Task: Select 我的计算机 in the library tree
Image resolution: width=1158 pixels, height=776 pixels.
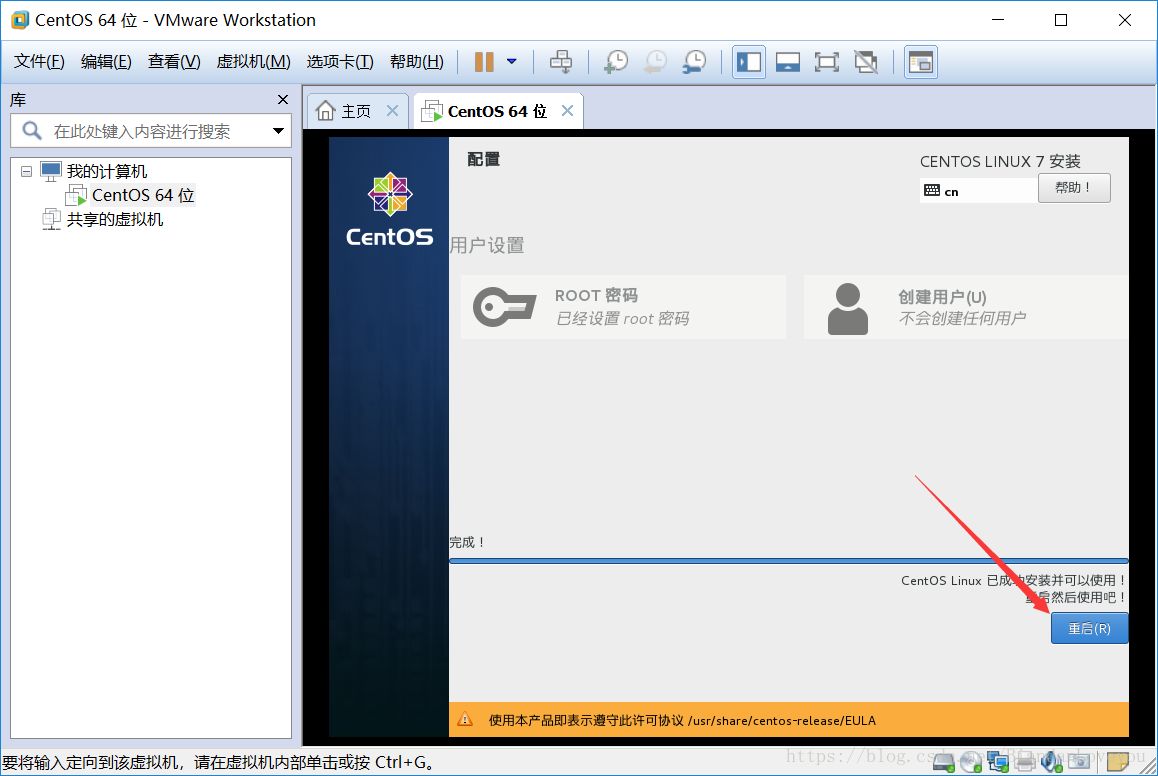Action: (107, 171)
